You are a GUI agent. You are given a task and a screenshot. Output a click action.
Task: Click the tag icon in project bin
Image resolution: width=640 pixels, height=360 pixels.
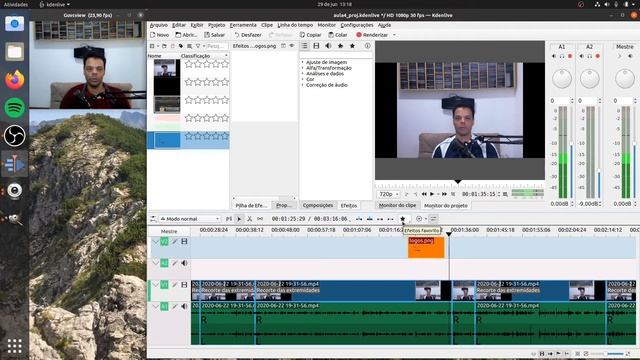(x=181, y=46)
